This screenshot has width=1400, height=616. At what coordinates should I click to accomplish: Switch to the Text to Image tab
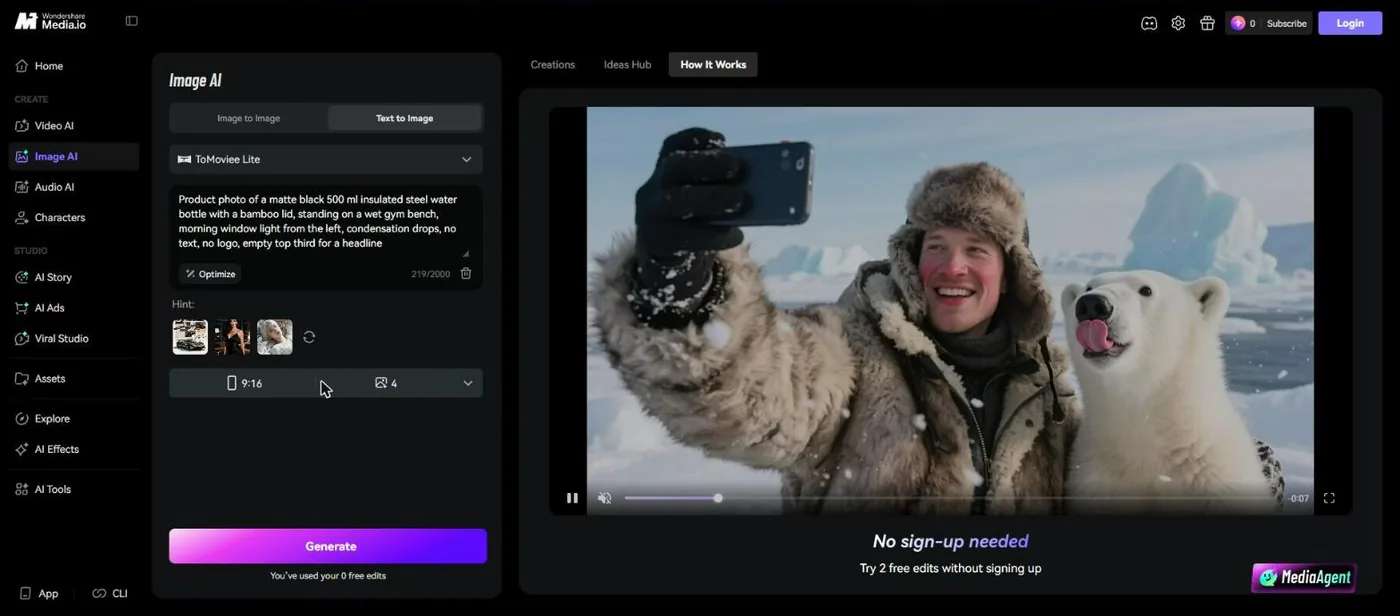404,118
